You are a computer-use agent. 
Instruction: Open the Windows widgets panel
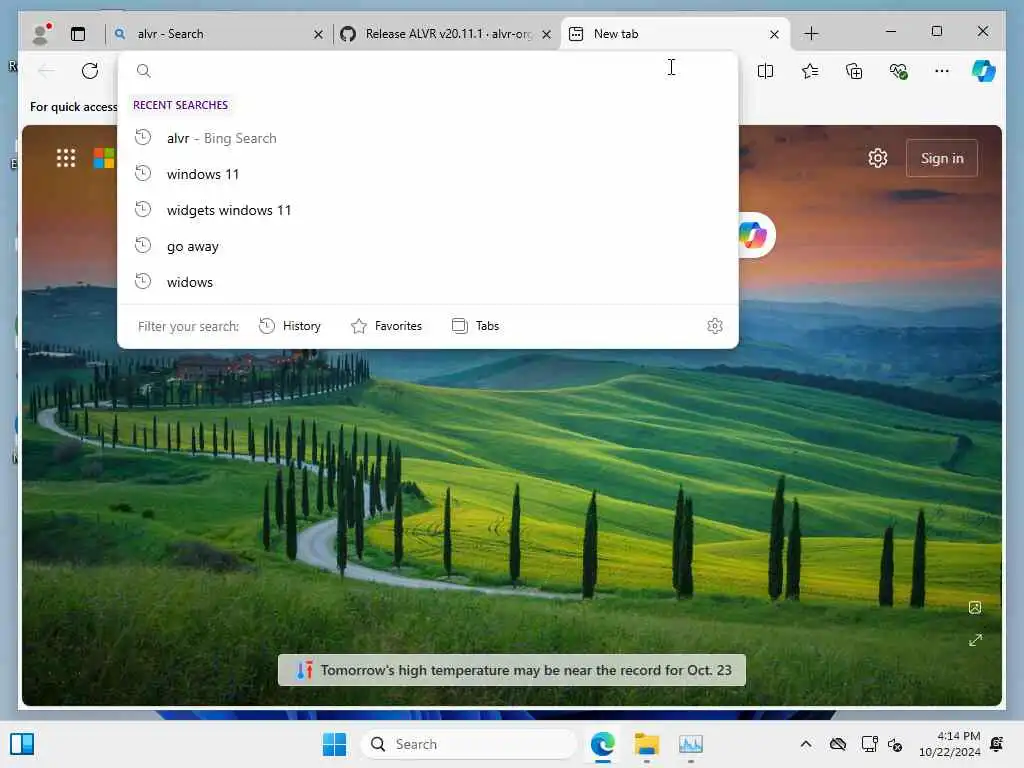(22, 744)
